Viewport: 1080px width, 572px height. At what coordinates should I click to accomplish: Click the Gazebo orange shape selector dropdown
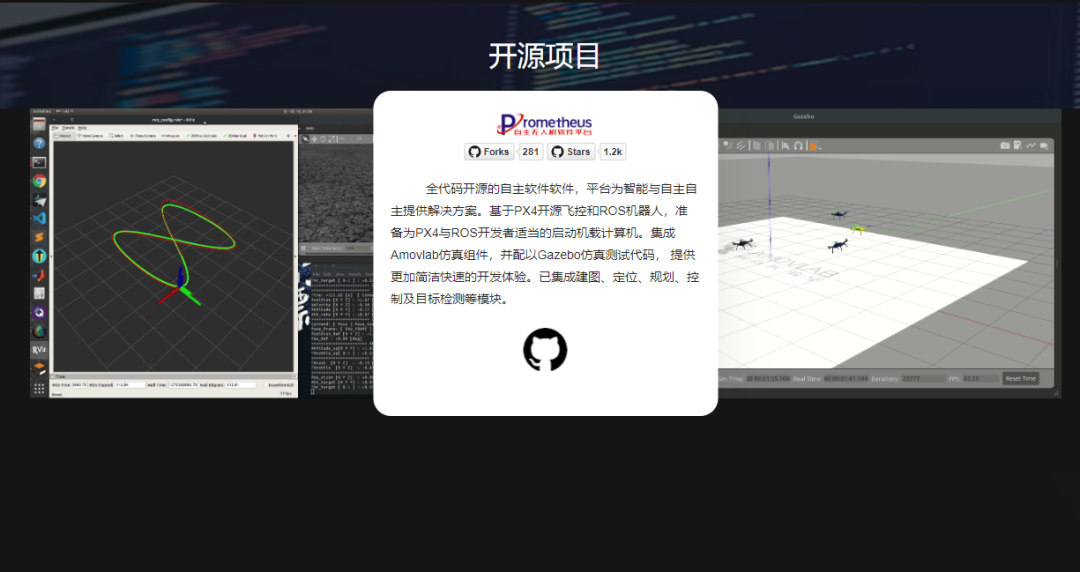click(814, 146)
